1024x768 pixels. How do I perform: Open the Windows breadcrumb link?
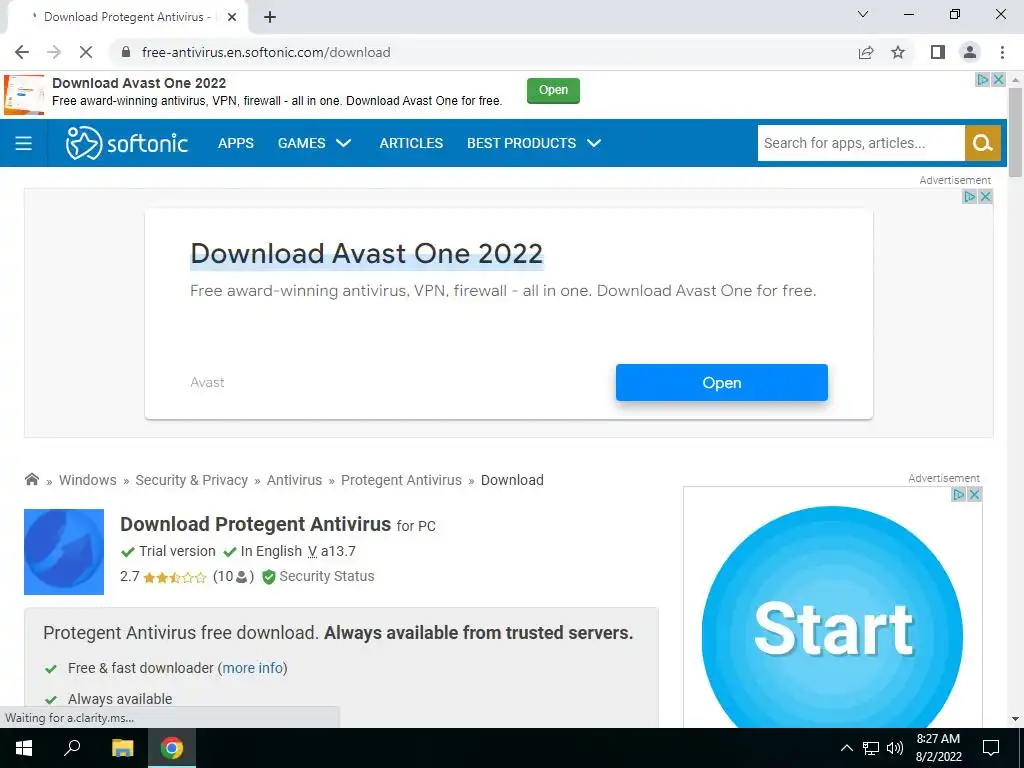point(88,480)
